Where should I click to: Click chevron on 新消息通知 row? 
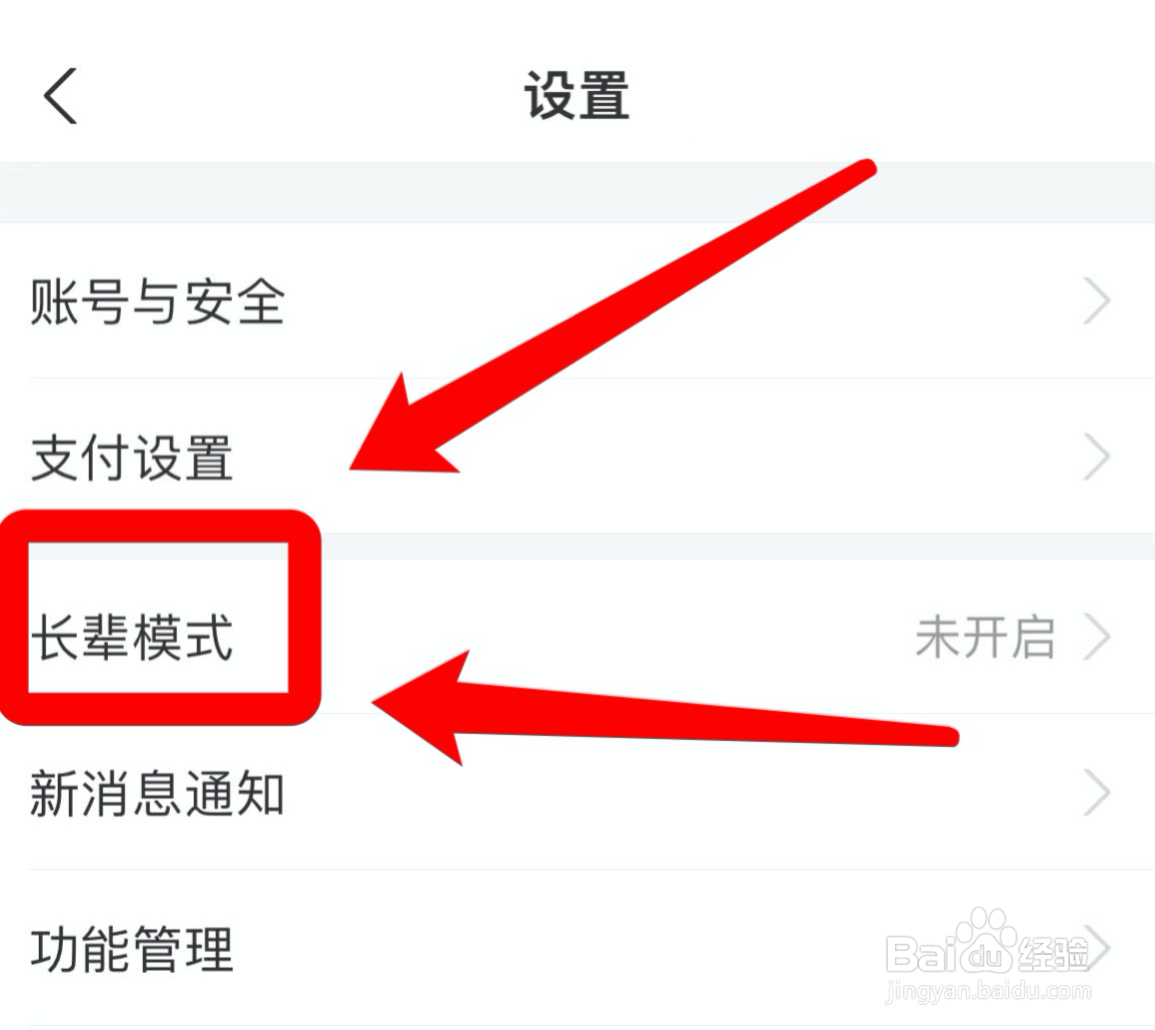coord(1097,793)
